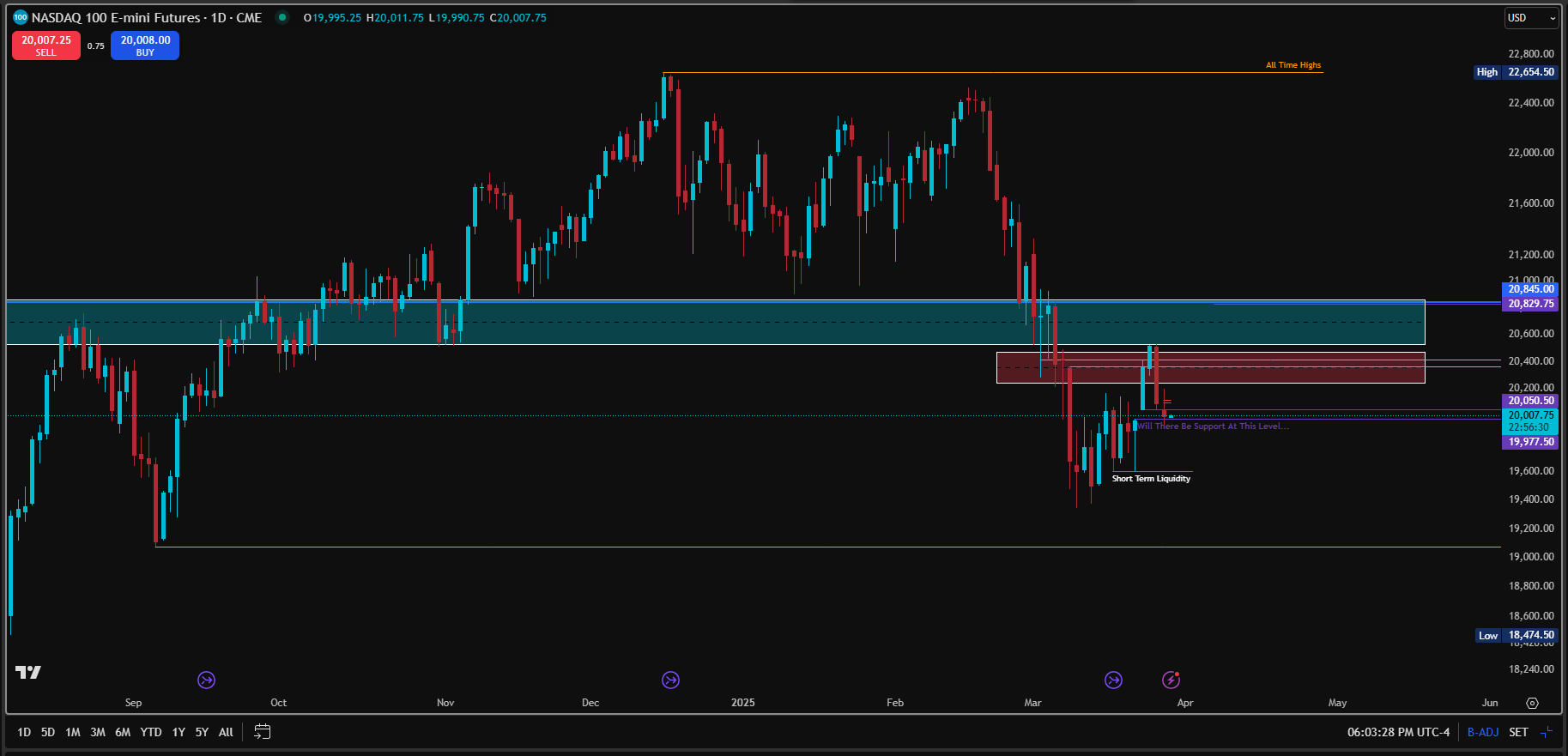The height and width of the screenshot is (756, 1568).
Task: Select the All time range
Action: tap(226, 732)
